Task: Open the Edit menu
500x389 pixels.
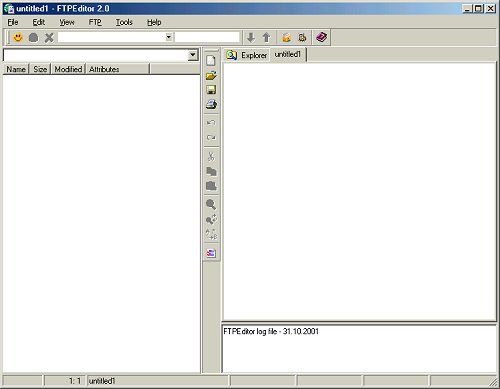Action: [x=38, y=22]
